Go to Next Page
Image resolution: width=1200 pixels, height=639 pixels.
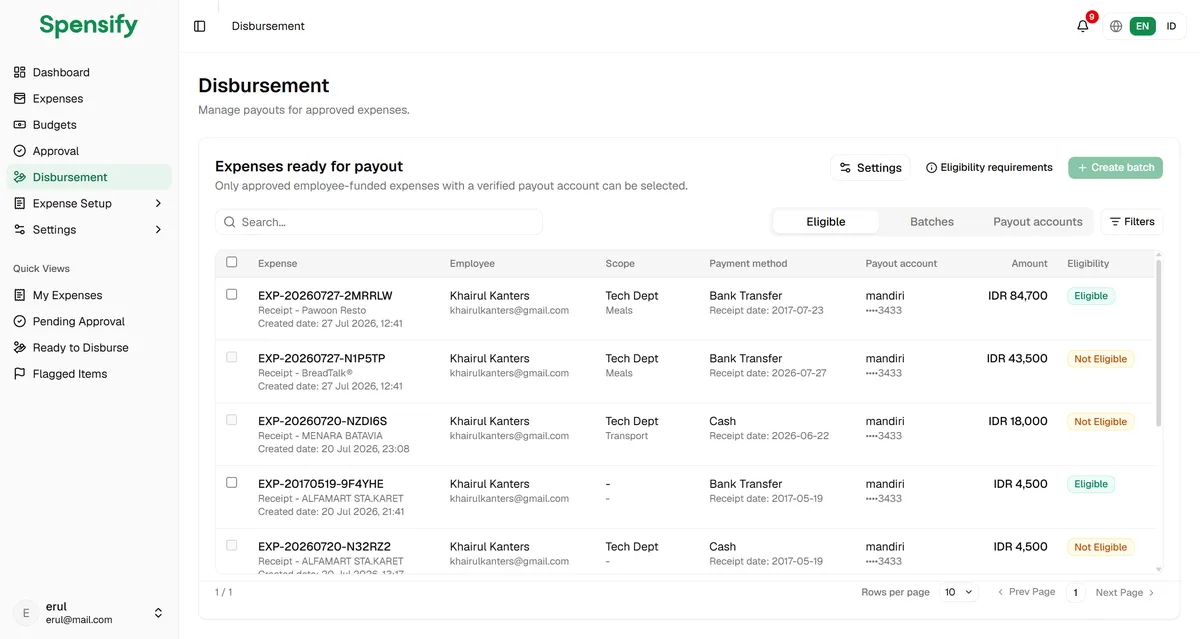tap(1125, 592)
